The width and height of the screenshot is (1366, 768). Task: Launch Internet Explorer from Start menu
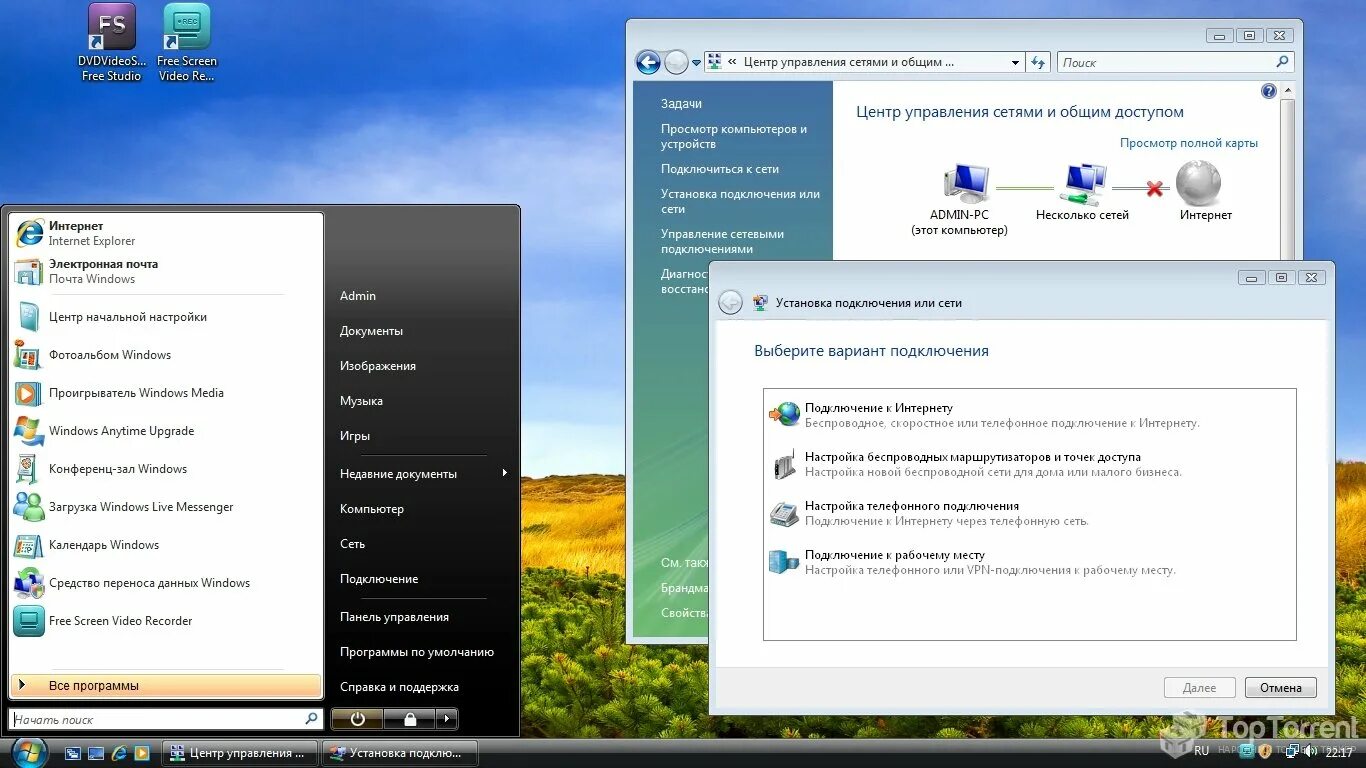click(x=166, y=233)
